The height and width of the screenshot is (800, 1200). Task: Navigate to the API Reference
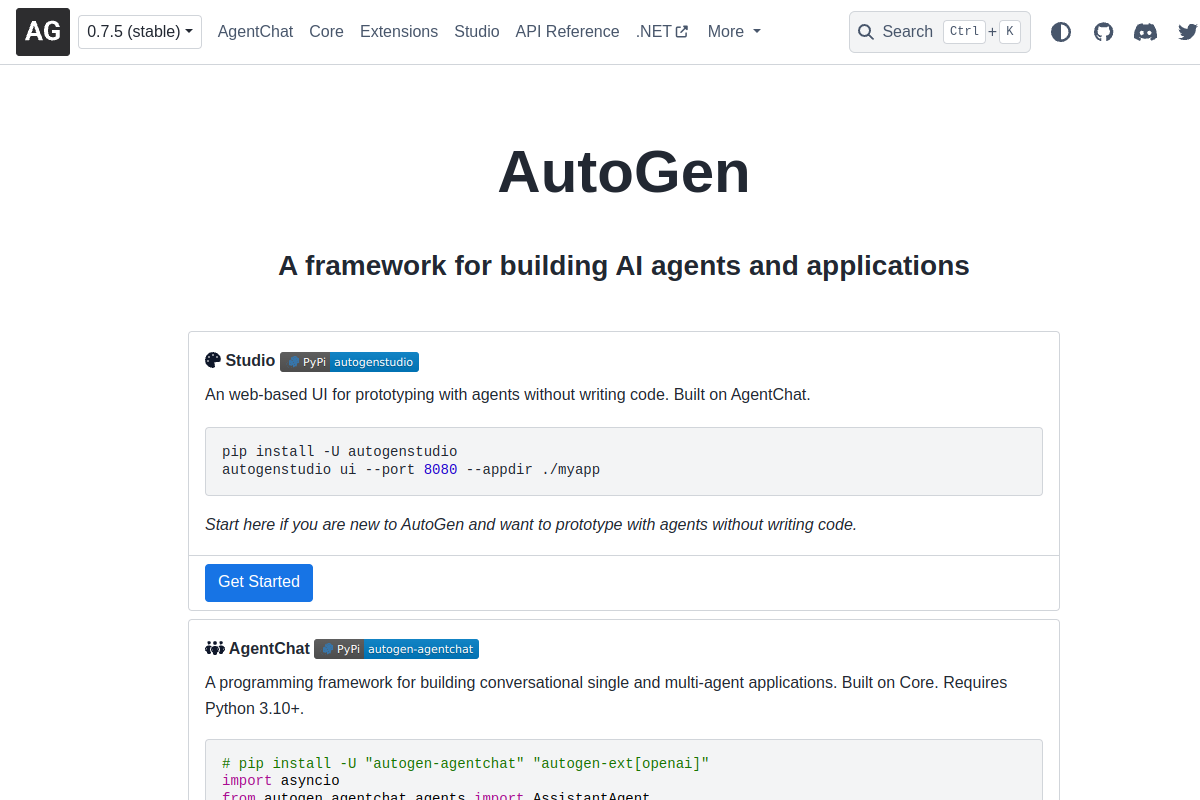pos(567,31)
